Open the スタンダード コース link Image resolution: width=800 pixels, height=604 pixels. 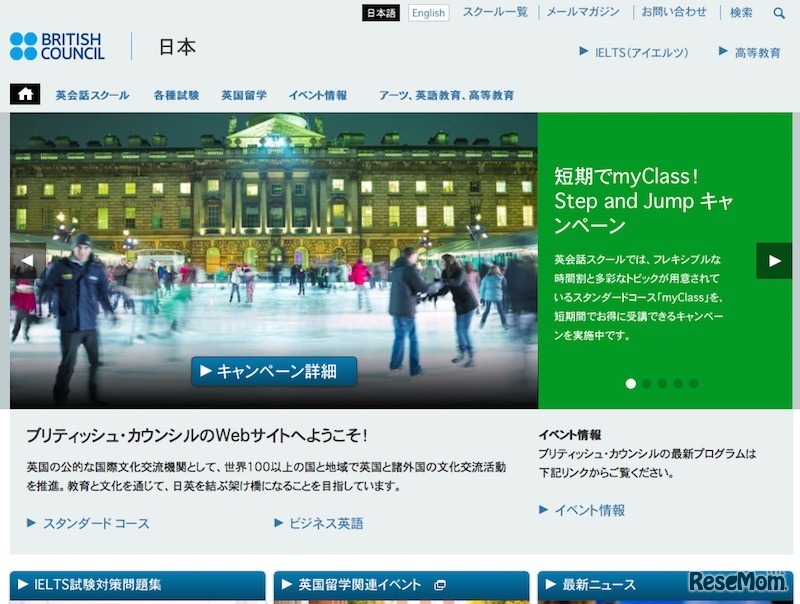tap(95, 522)
